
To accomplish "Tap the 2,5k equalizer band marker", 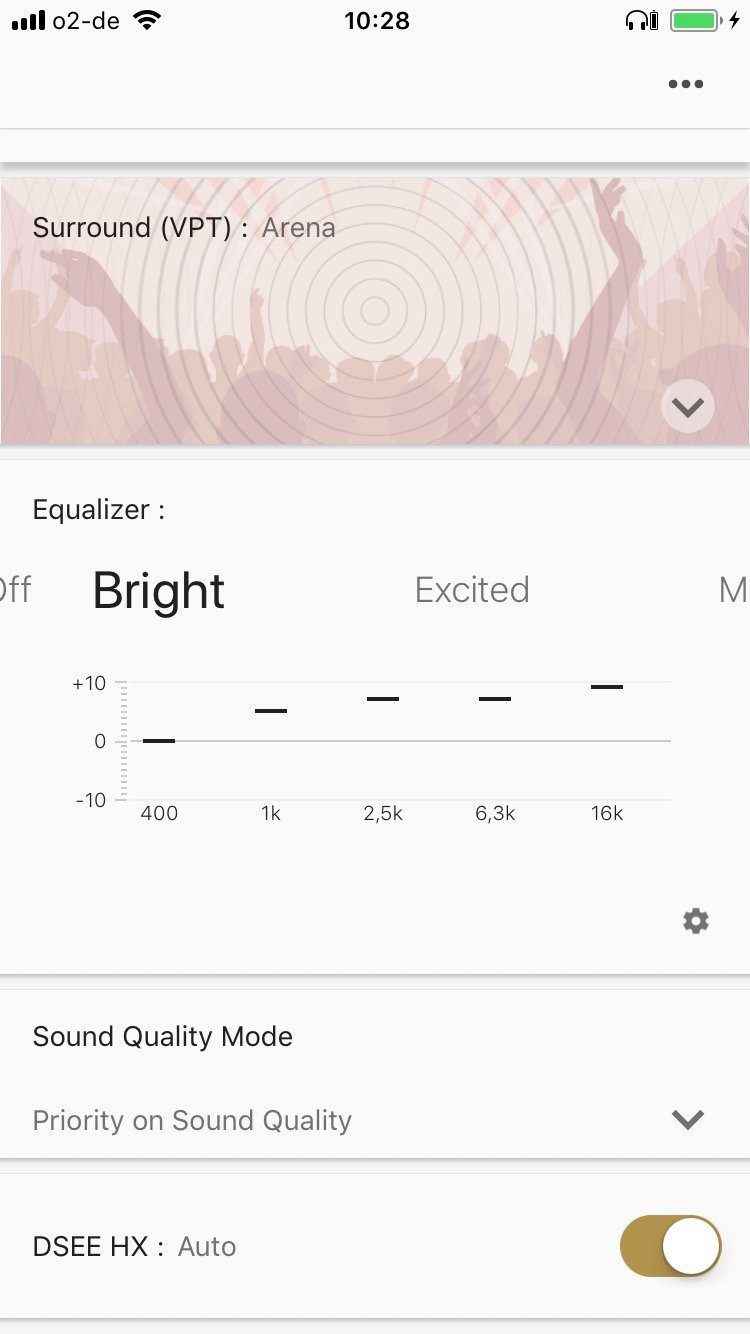I will point(383,698).
